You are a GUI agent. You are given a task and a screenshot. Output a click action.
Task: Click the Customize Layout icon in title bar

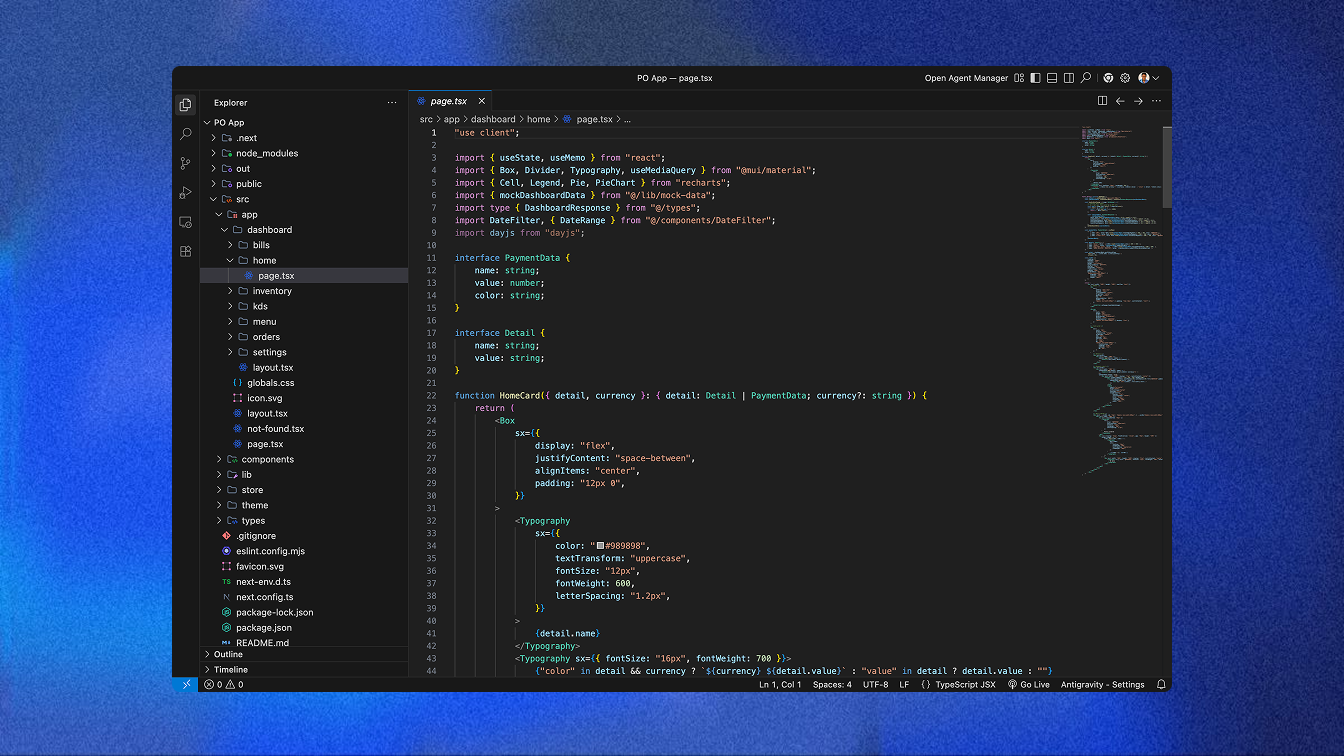coord(1019,78)
